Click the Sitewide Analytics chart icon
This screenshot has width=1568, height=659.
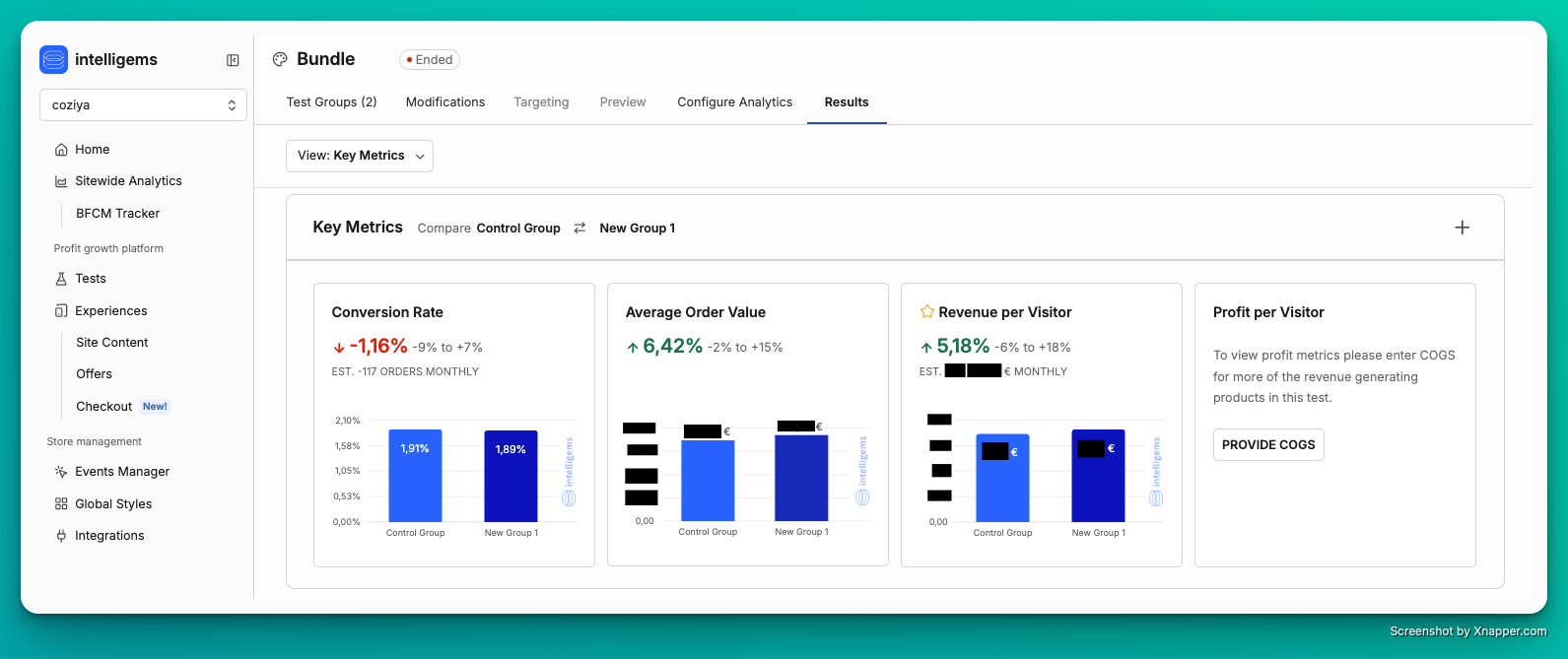point(61,181)
